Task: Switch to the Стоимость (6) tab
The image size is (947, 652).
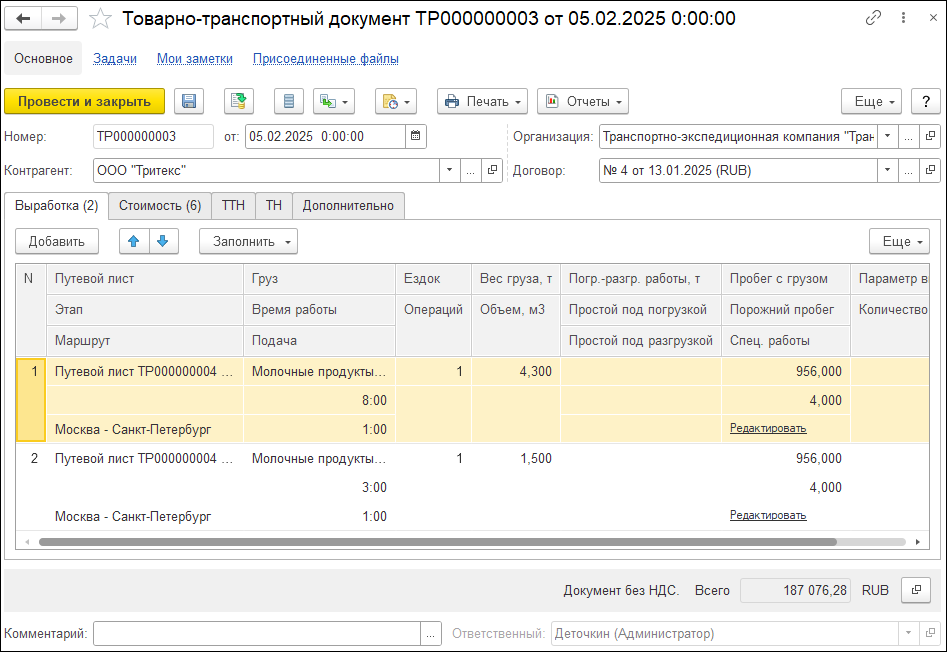Action: 160,206
